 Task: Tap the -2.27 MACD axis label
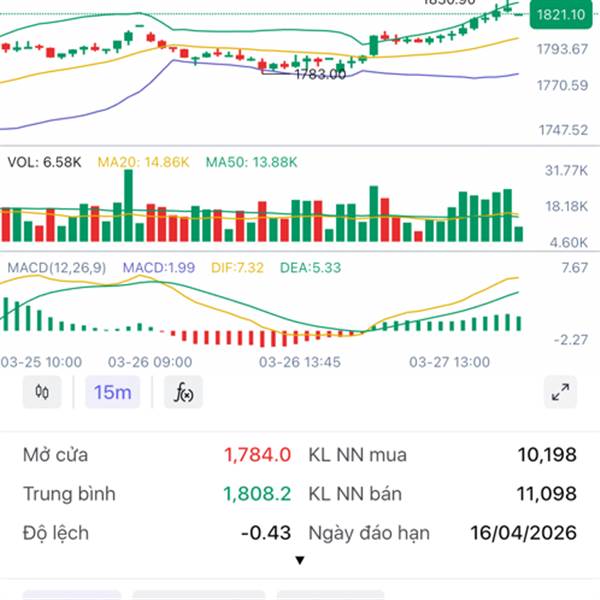pyautogui.click(x=571, y=340)
